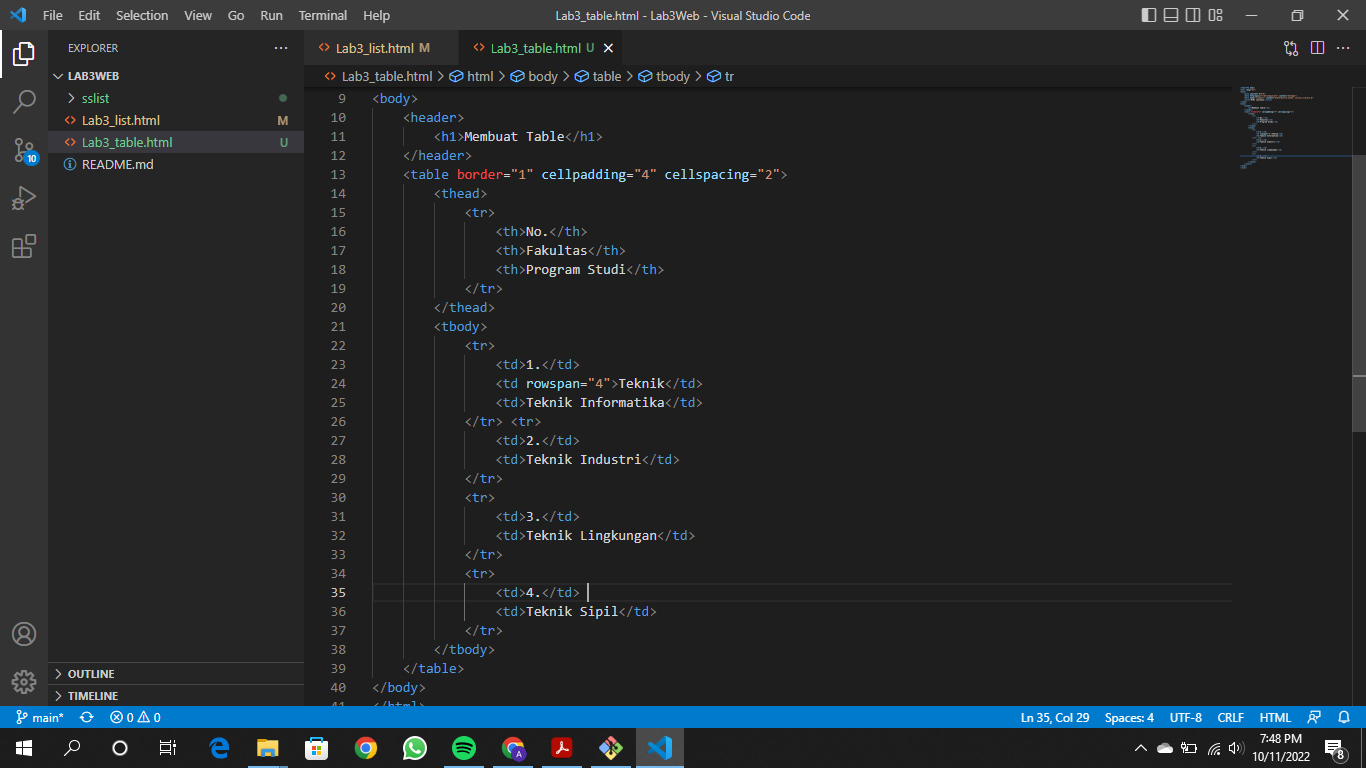This screenshot has height=768, width=1366.
Task: Click the body breadcrumb segment
Action: click(x=534, y=76)
